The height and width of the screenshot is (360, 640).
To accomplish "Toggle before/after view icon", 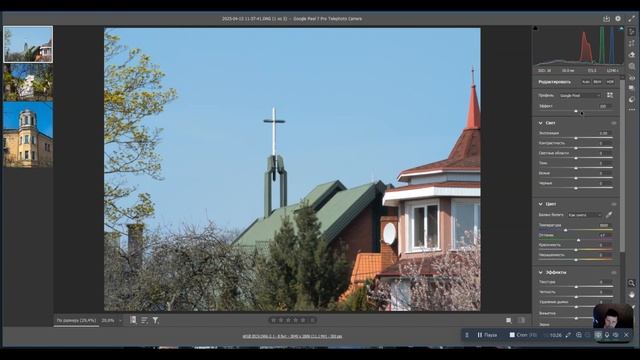I will pyautogui.click(x=521, y=320).
